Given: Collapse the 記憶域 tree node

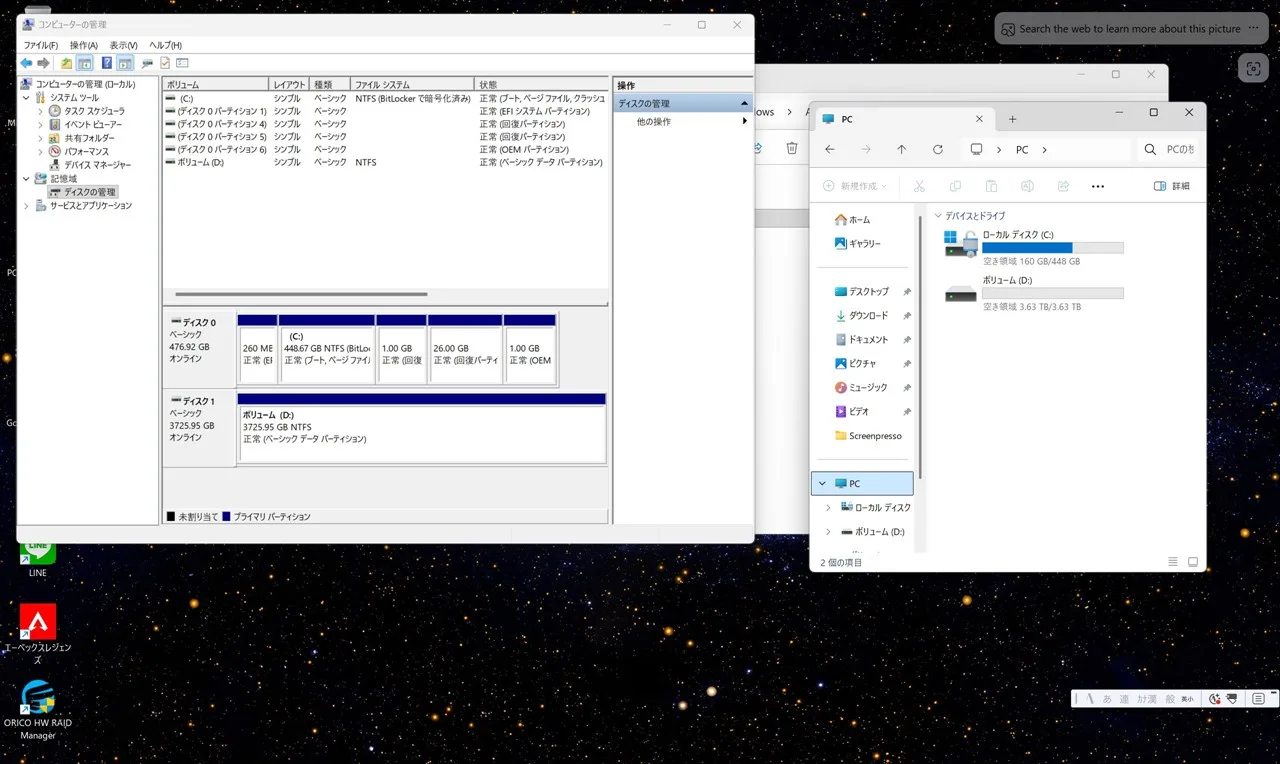Looking at the screenshot, I should pyautogui.click(x=27, y=179).
